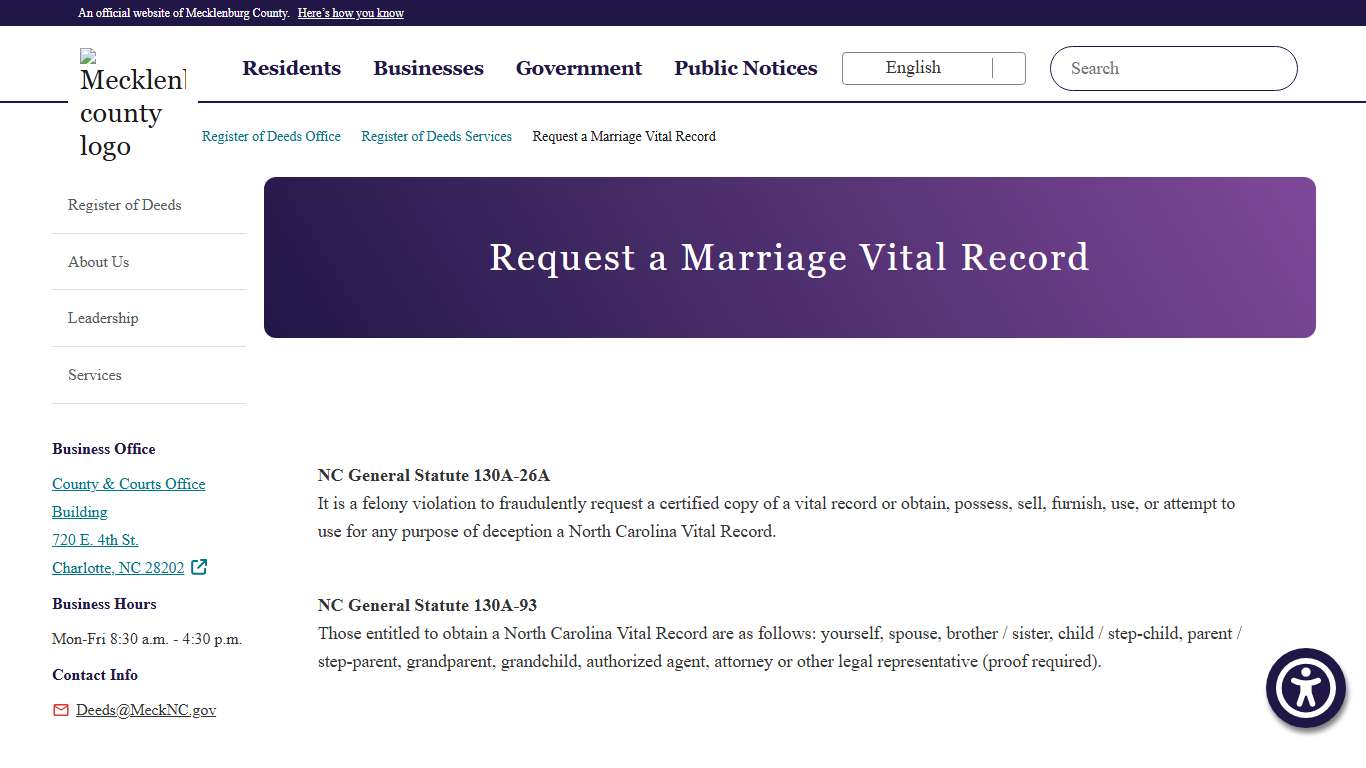The width and height of the screenshot is (1366, 768).
Task: Open the Businesses menu
Action: pyautogui.click(x=428, y=68)
